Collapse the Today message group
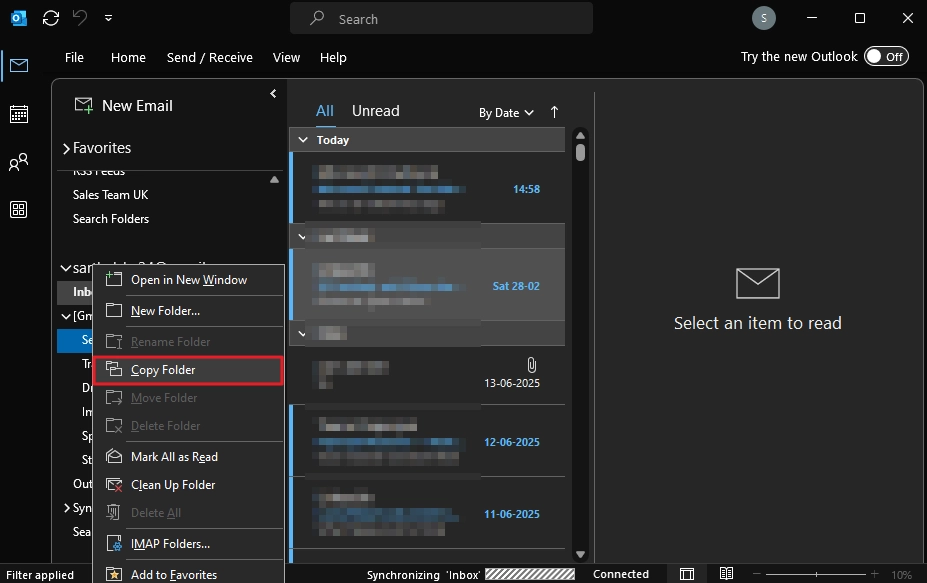 (302, 139)
